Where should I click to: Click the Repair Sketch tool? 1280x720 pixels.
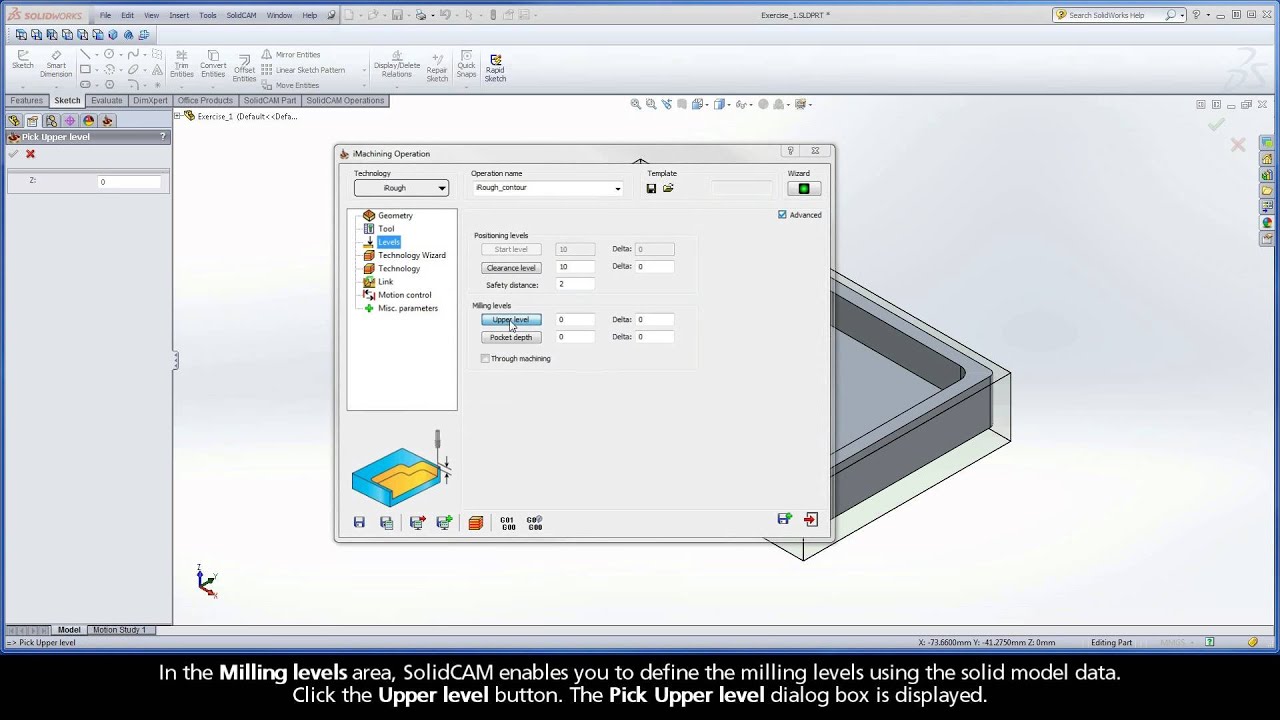pyautogui.click(x=437, y=67)
